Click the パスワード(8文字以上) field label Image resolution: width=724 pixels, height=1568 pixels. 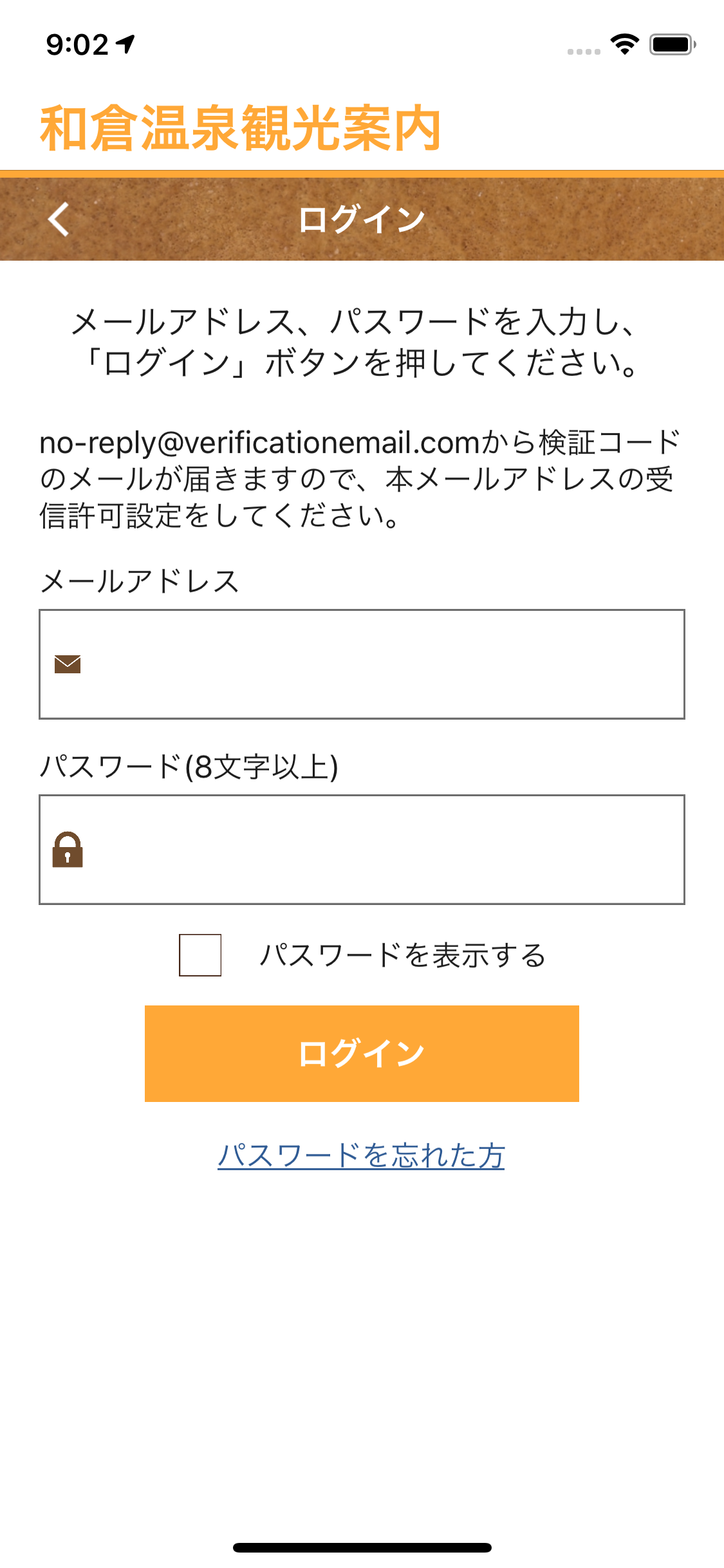pos(189,767)
